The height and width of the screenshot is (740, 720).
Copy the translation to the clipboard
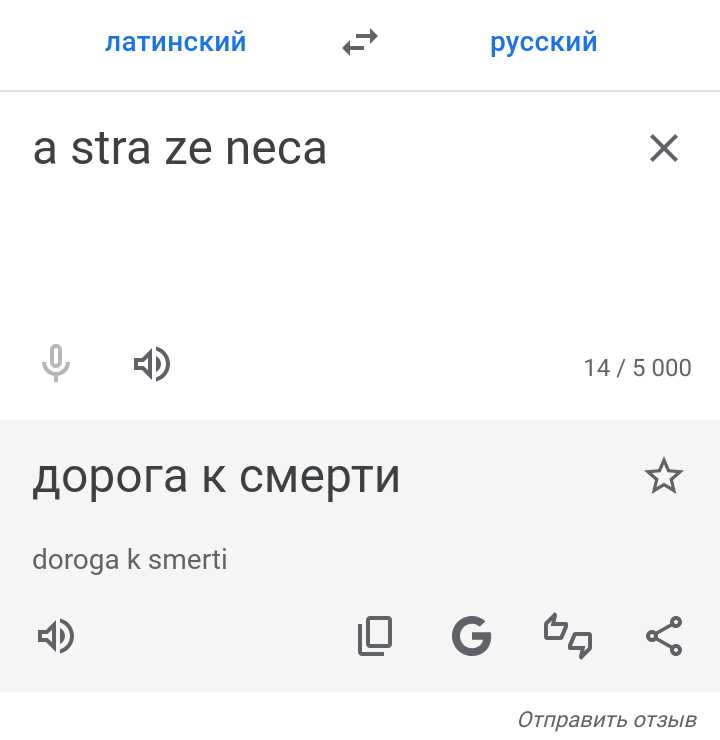tap(375, 636)
